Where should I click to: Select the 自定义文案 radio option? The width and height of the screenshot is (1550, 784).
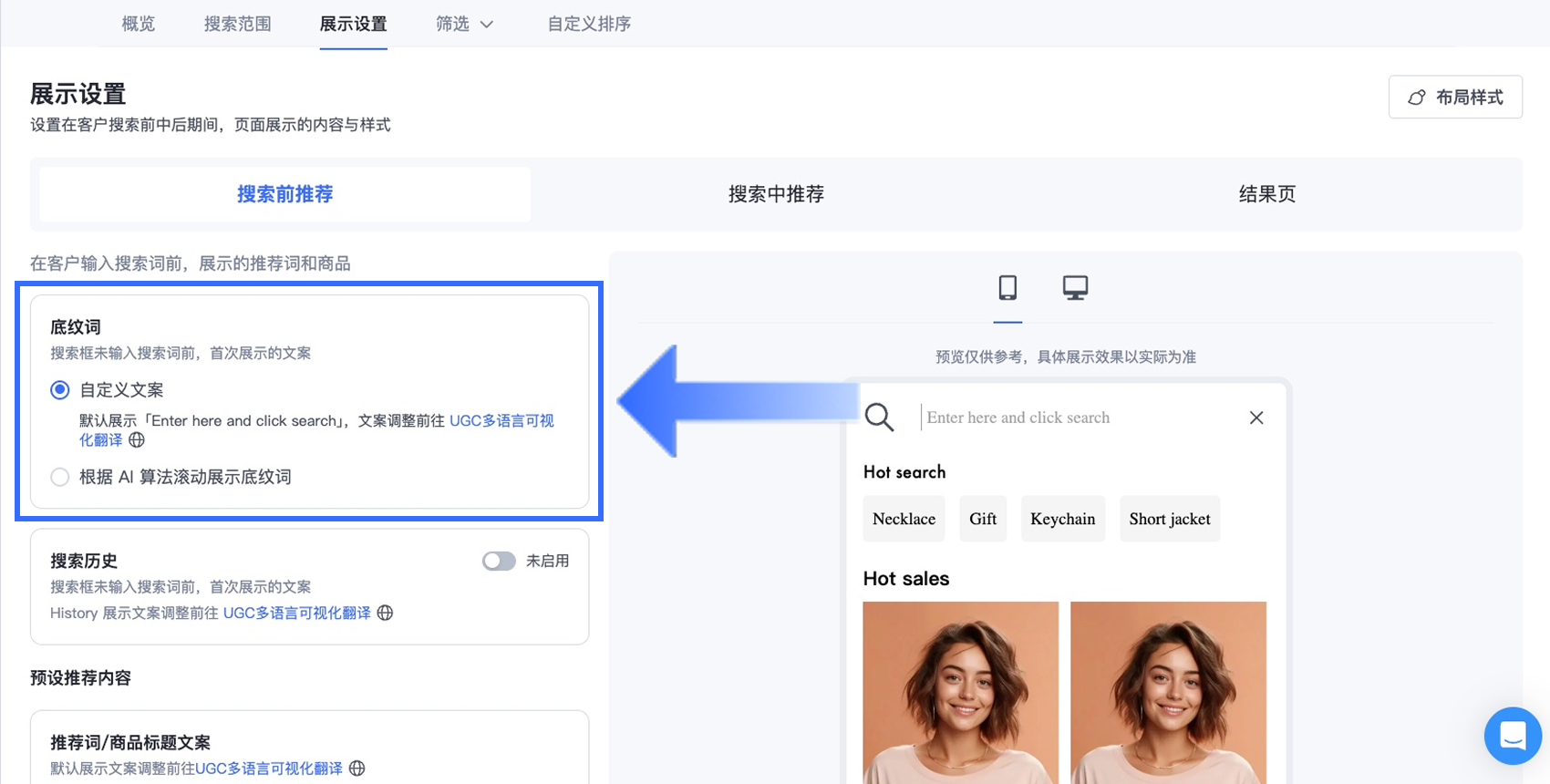(60, 390)
